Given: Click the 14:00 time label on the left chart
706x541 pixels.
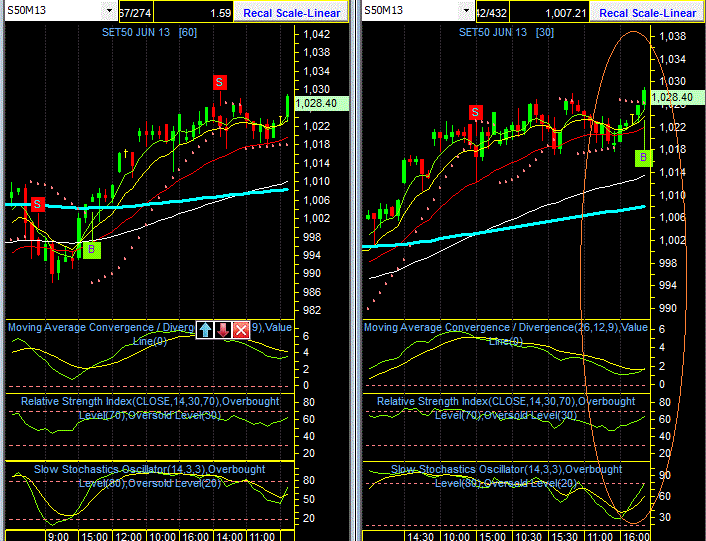Looking at the screenshot, I should pyautogui.click(x=229, y=536).
